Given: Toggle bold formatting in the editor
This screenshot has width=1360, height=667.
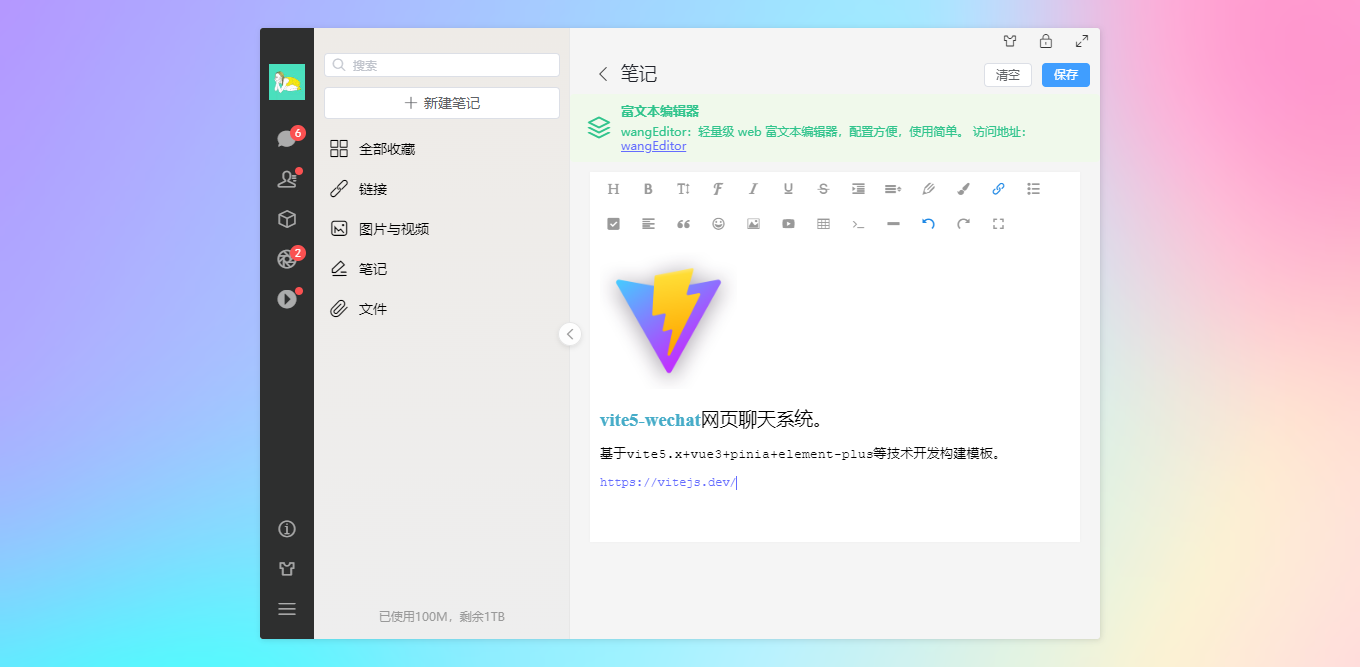Looking at the screenshot, I should (x=648, y=188).
